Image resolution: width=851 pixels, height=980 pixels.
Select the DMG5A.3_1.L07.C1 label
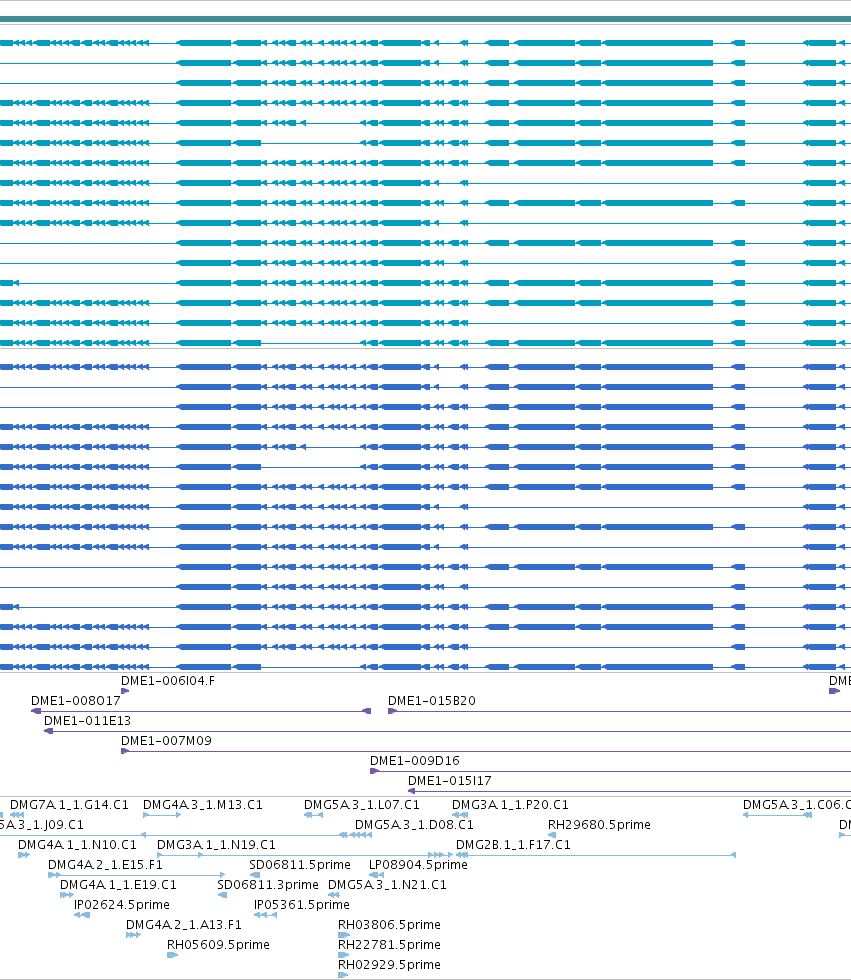[x=362, y=804]
